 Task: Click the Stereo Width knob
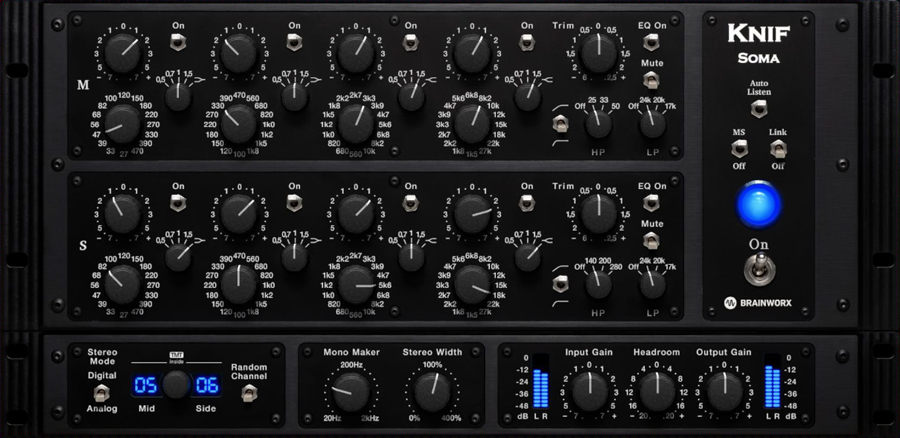432,389
